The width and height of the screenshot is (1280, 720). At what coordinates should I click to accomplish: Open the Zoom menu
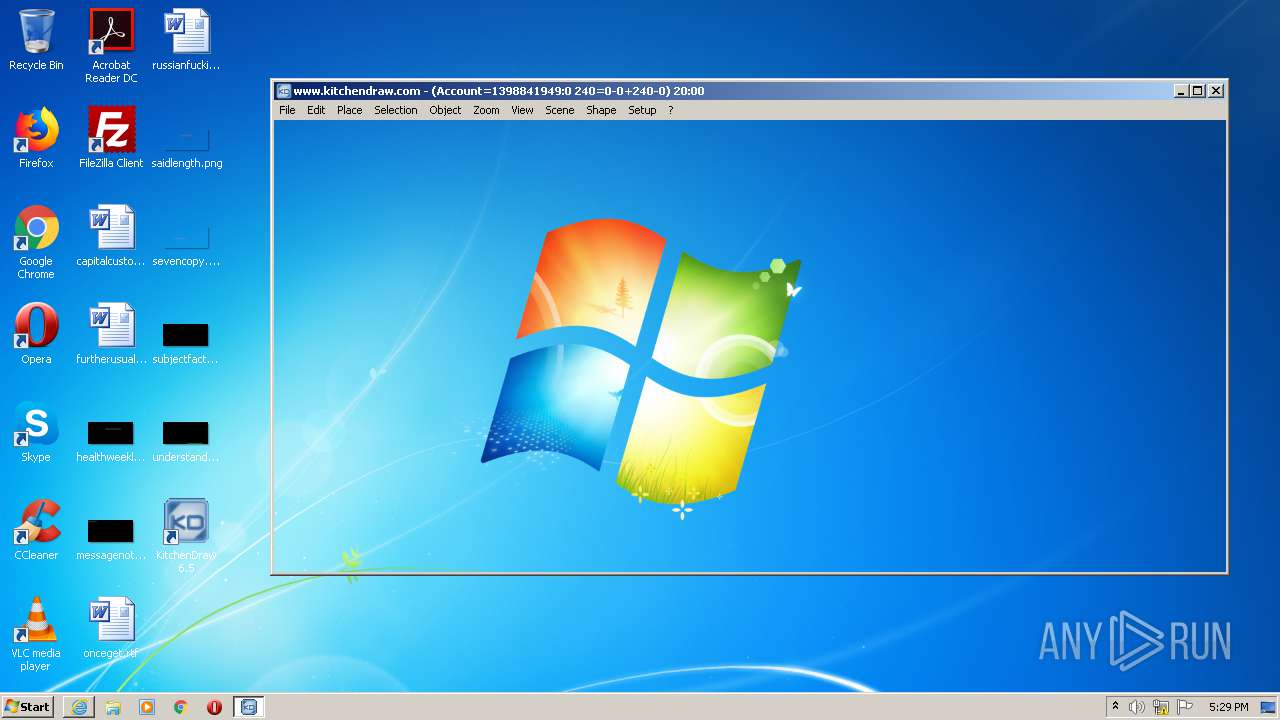[486, 110]
